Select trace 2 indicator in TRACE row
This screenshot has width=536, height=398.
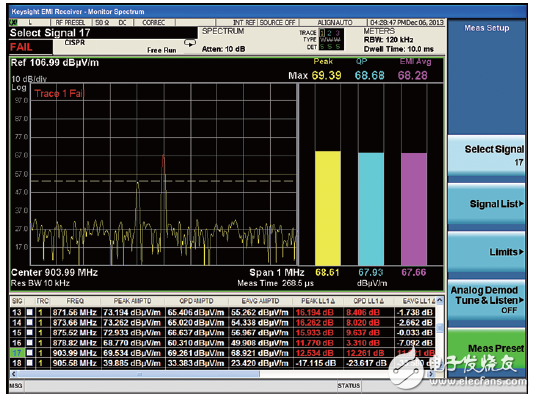point(330,33)
